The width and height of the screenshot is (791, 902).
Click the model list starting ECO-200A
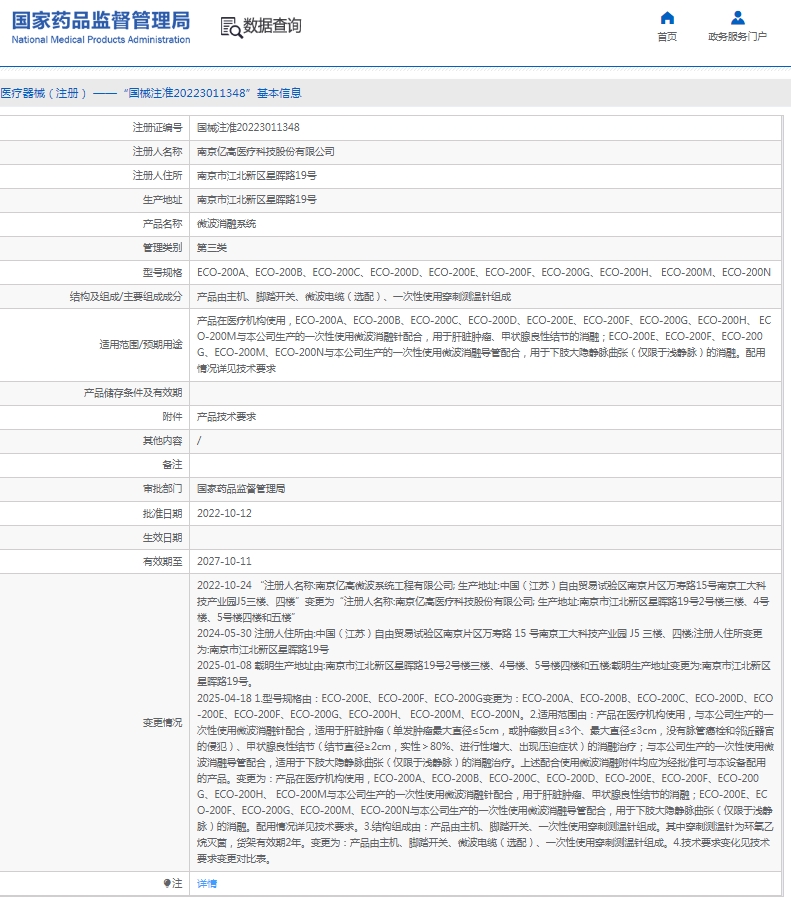pos(484,273)
